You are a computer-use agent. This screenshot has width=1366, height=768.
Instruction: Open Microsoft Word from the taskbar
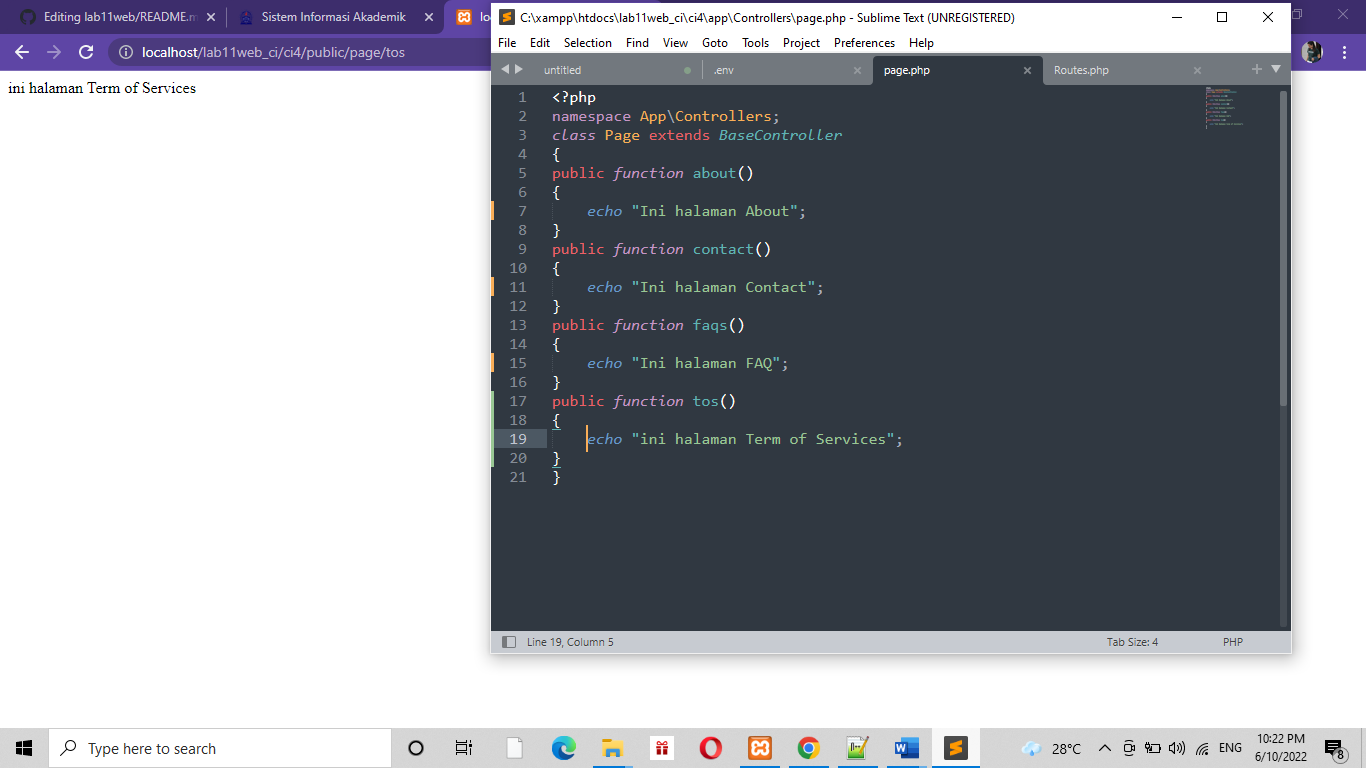pos(906,747)
